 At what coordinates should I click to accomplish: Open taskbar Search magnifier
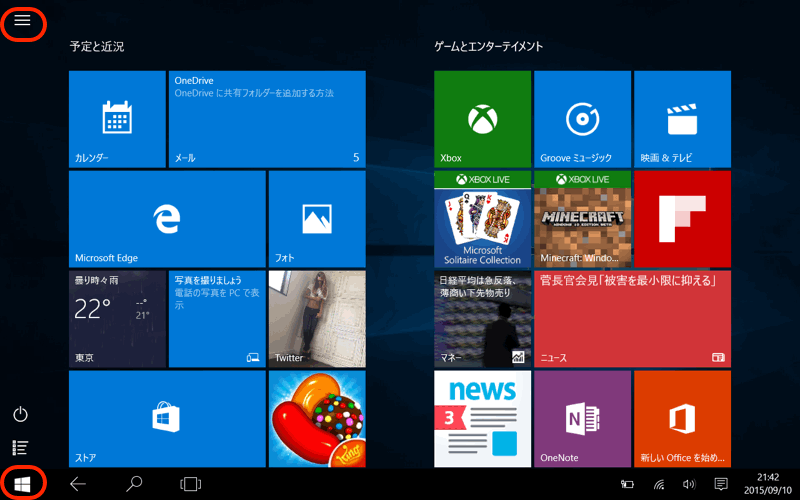[x=134, y=484]
